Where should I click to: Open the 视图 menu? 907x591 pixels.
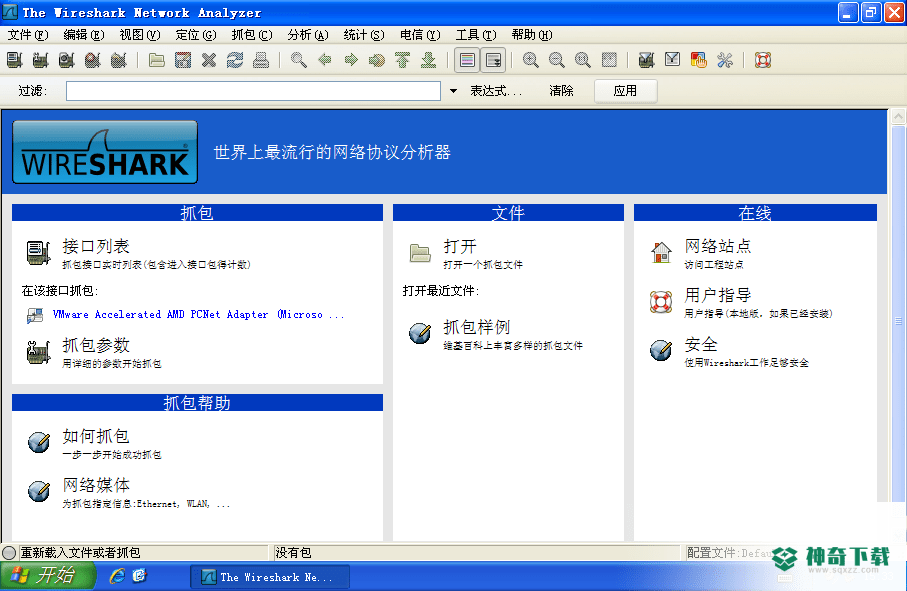click(x=139, y=35)
